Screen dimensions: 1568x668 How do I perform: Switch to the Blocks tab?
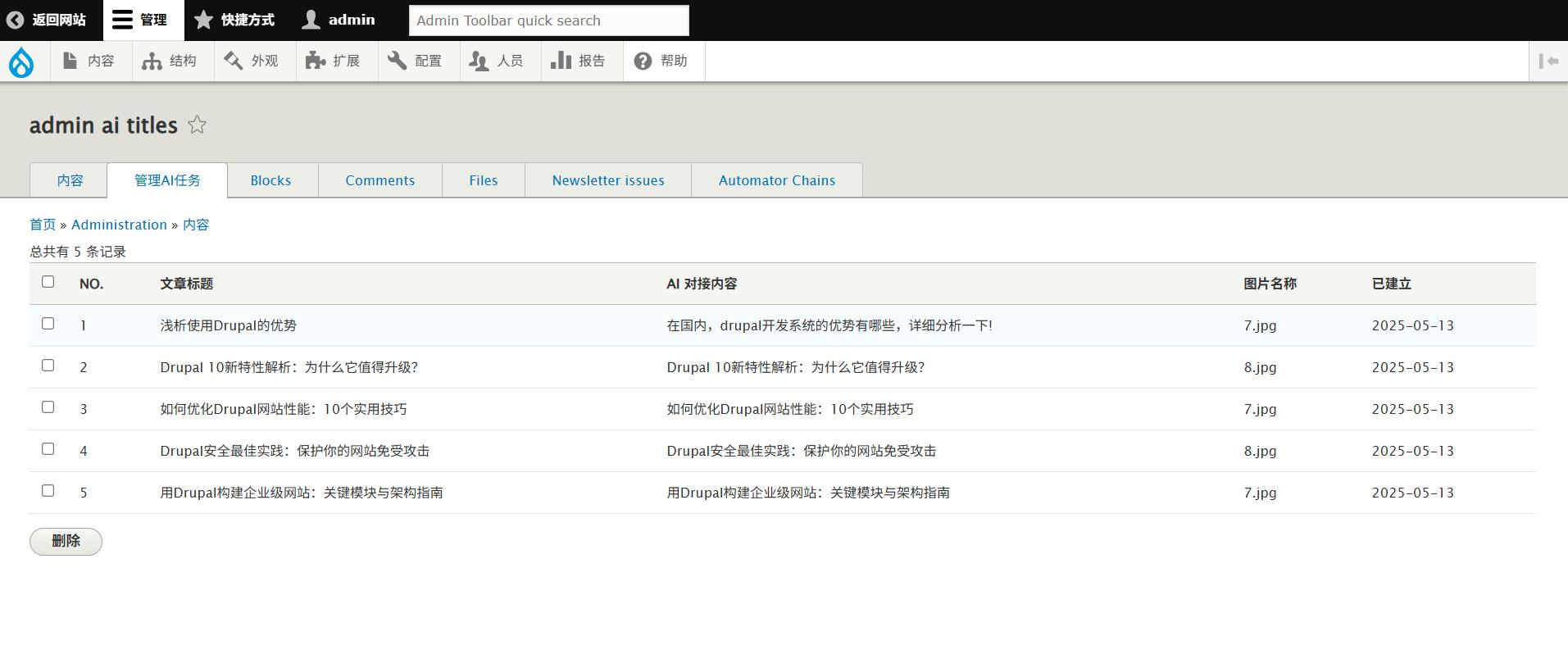tap(270, 180)
